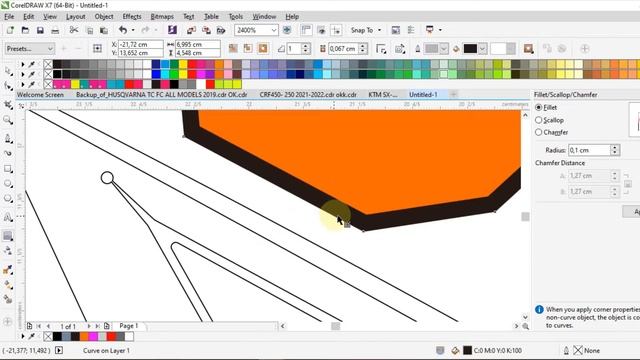Switch to the Welcome Screen tab
Screen dimensions: 640x360
click(x=40, y=95)
